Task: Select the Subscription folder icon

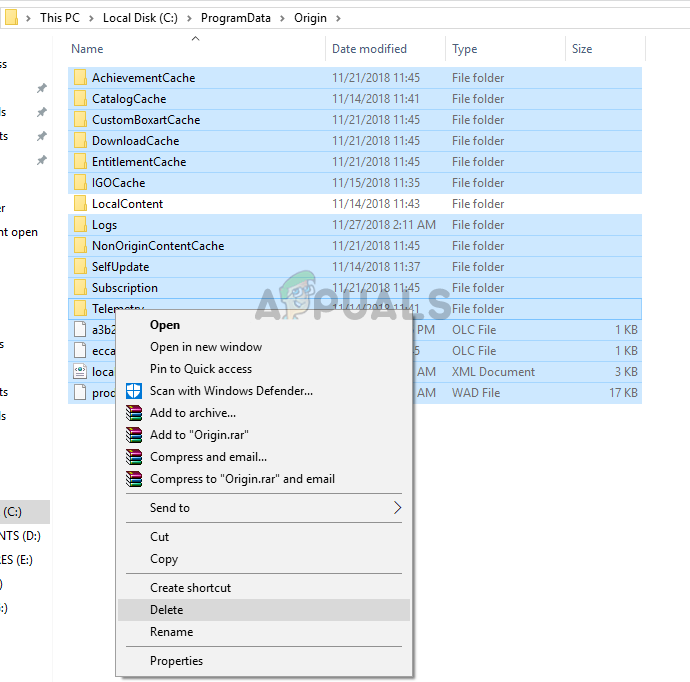Action: coord(80,288)
